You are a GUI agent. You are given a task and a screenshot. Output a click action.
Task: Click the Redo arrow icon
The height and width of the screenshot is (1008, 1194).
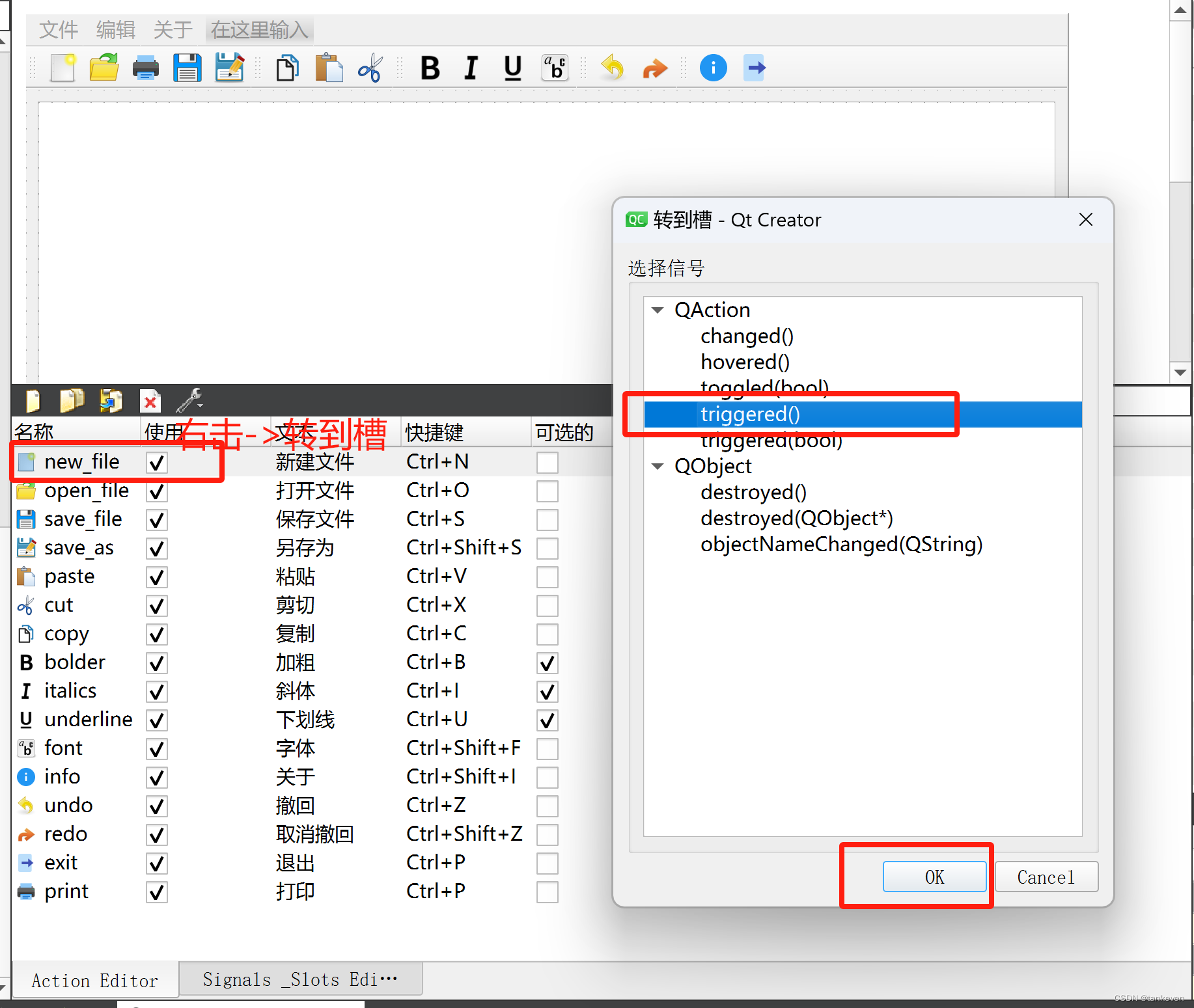click(654, 67)
